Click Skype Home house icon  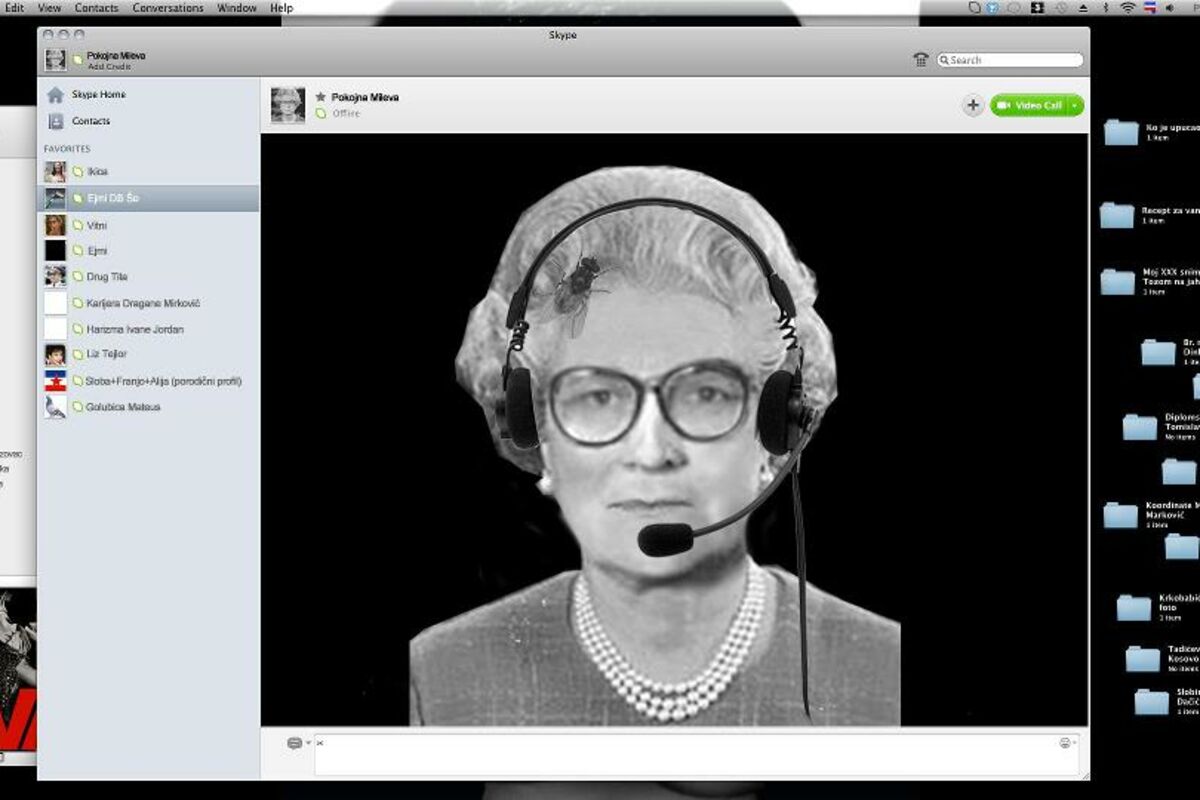click(x=55, y=95)
